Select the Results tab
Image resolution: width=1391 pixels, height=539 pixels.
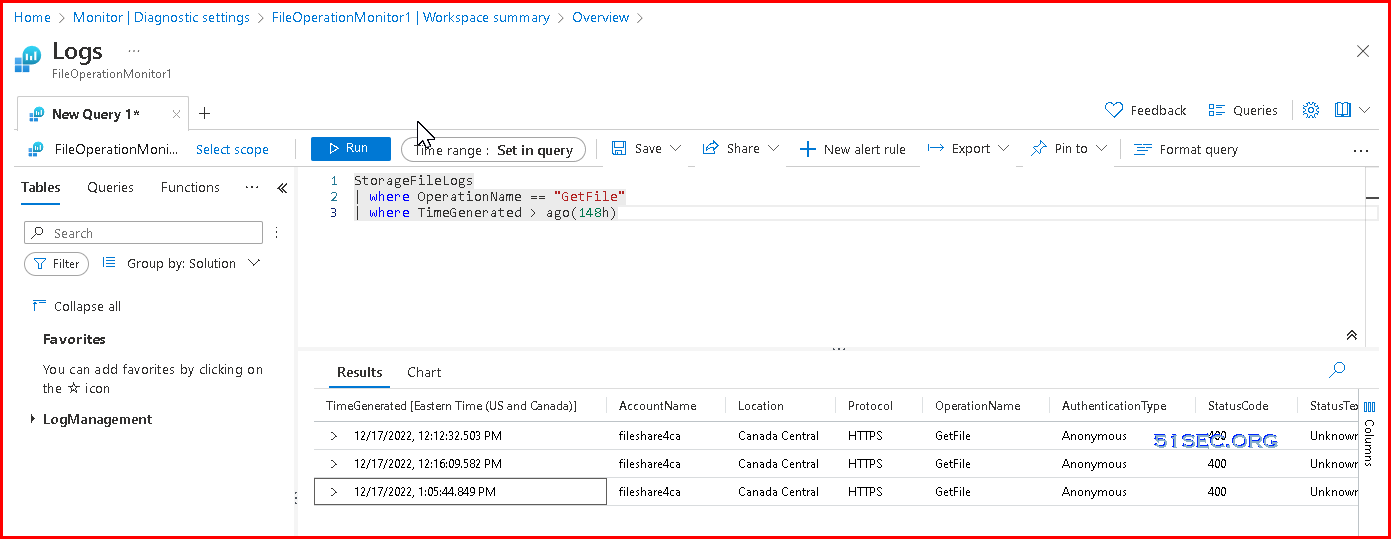click(x=360, y=372)
